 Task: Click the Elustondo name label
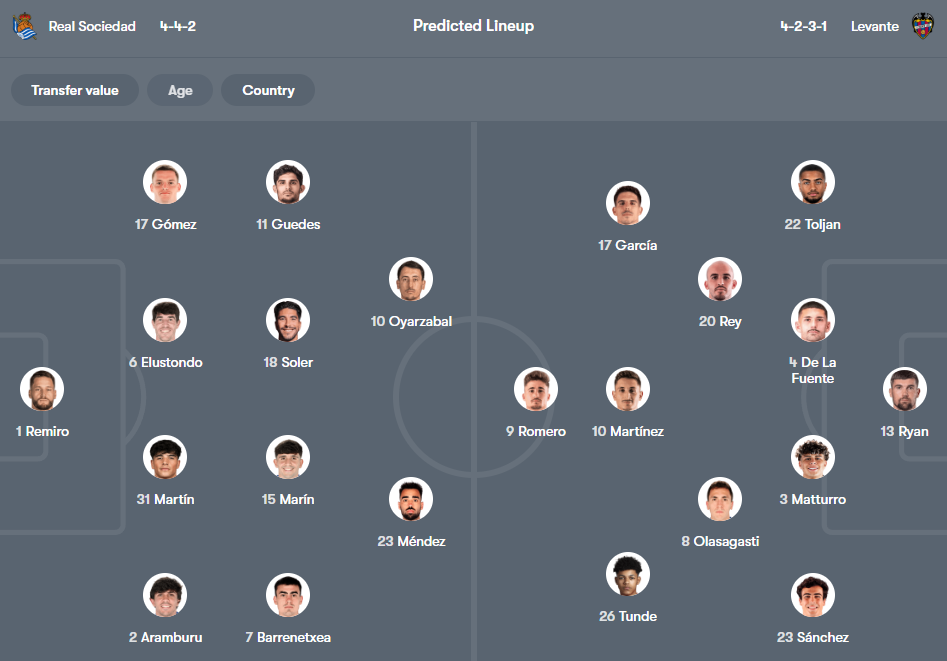[165, 362]
